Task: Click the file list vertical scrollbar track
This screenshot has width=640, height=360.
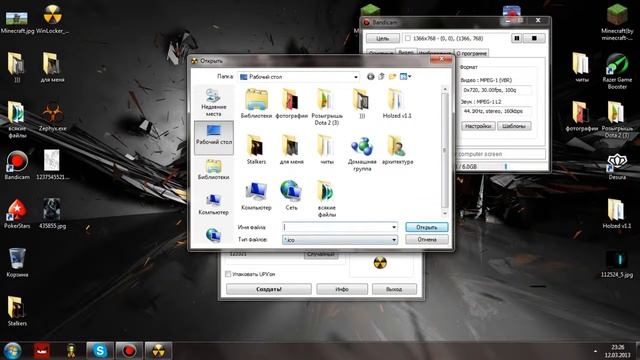Action: click(x=444, y=151)
